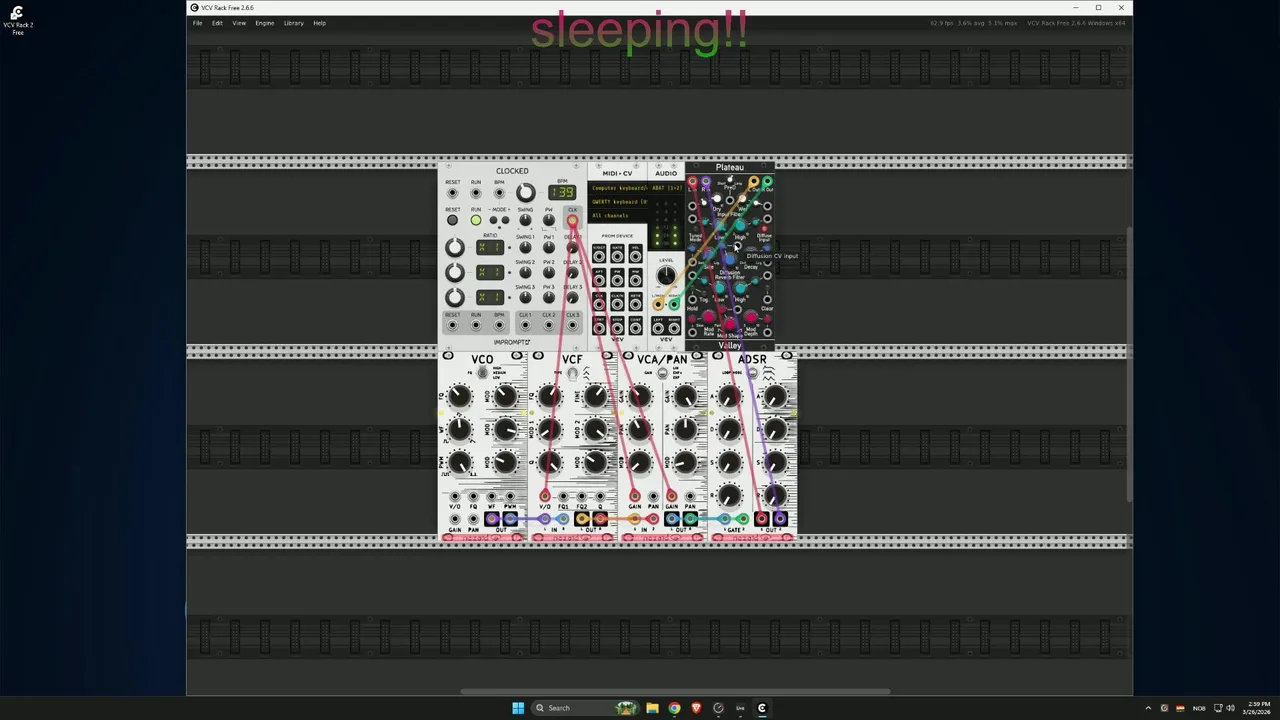This screenshot has width=1280, height=720.
Task: Open File Explorer from the taskbar
Action: pyautogui.click(x=652, y=708)
